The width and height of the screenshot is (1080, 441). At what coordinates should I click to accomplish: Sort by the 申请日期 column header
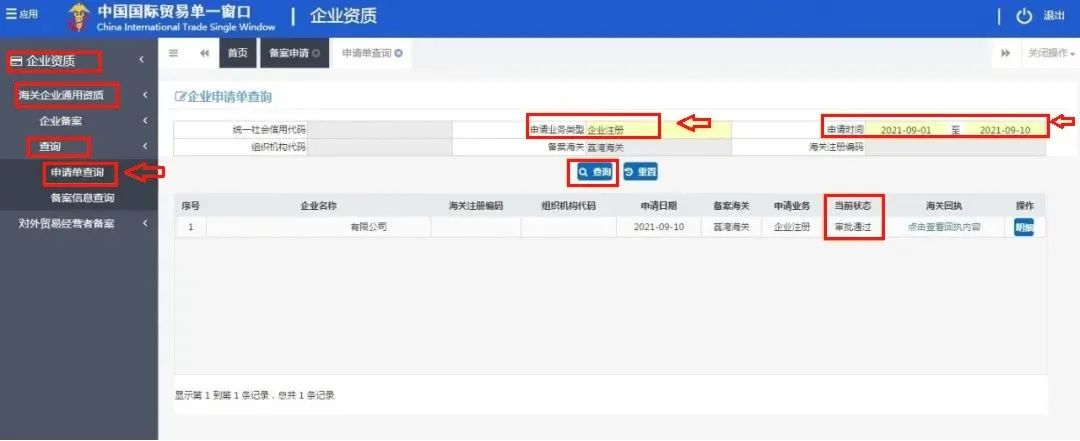coord(658,205)
